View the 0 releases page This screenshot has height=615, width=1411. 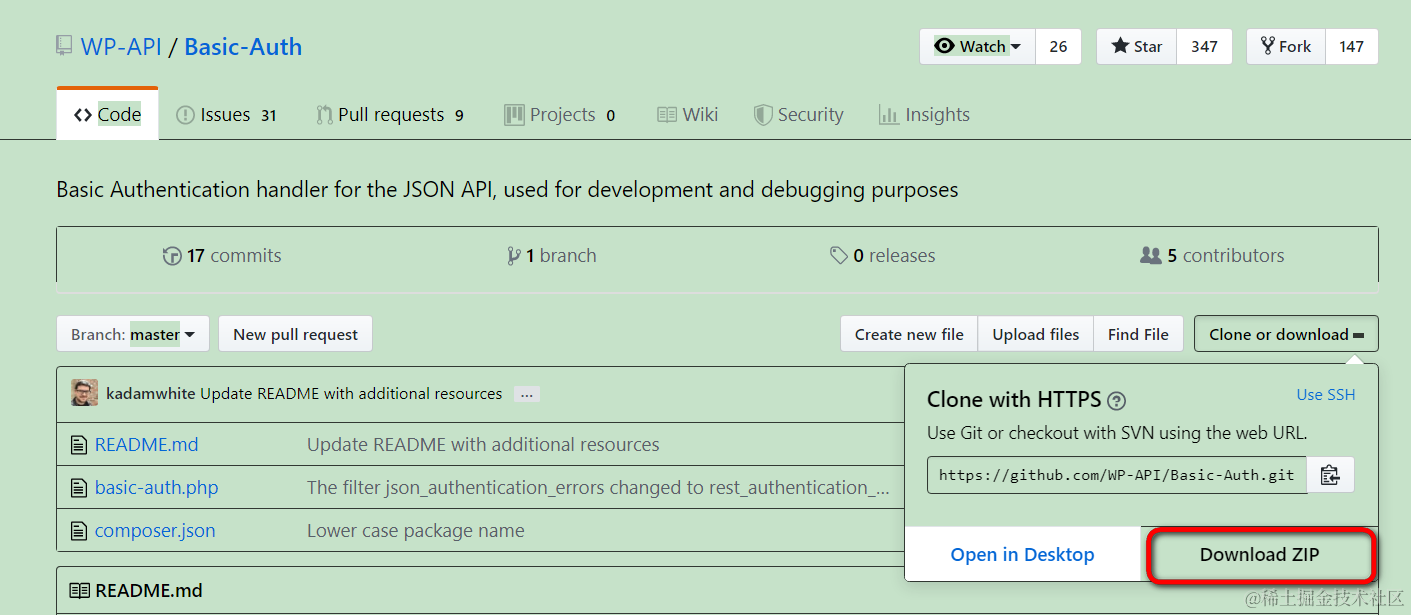click(883, 256)
